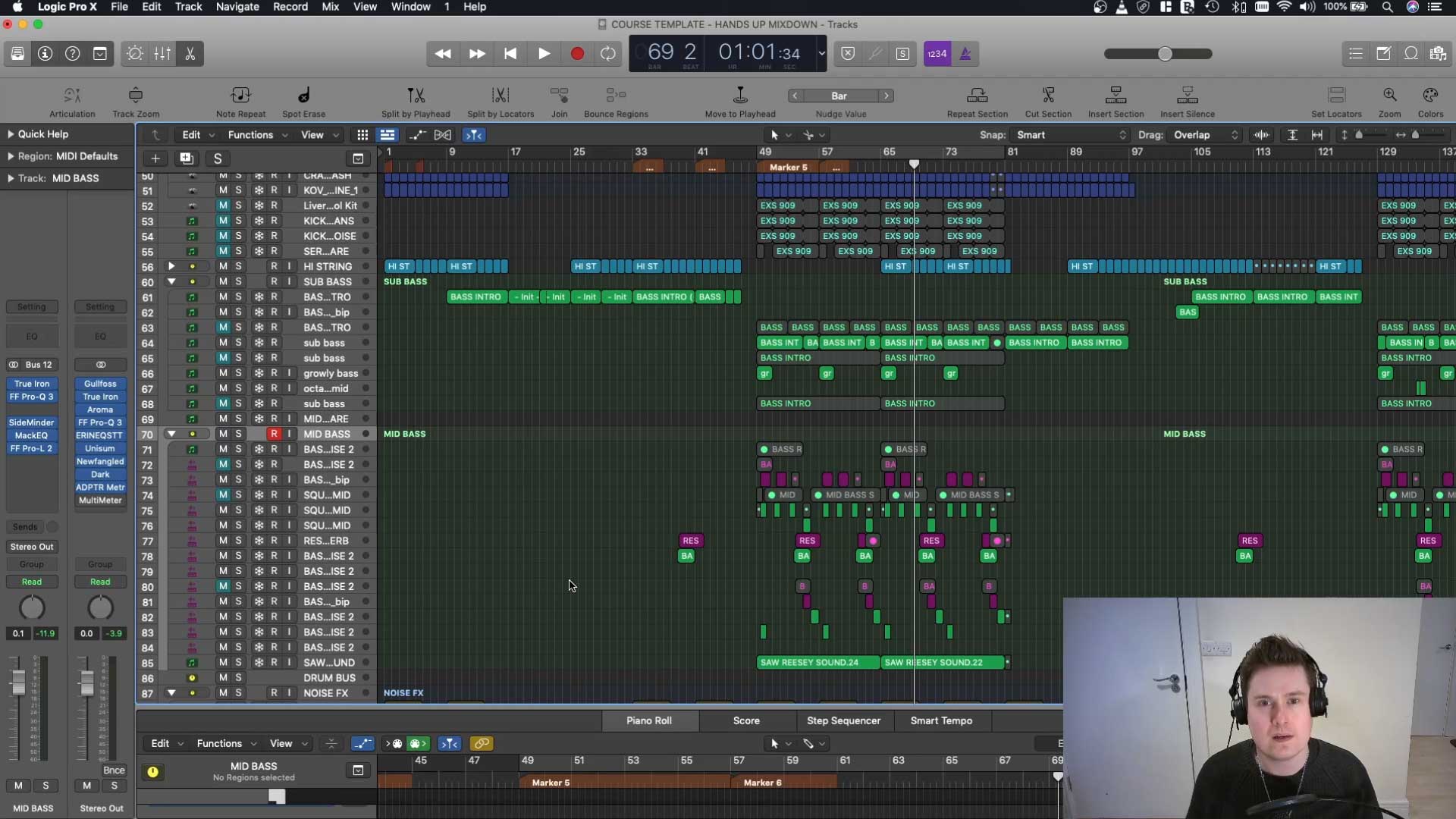Go to beginning of project
The image size is (1456, 819).
[510, 54]
